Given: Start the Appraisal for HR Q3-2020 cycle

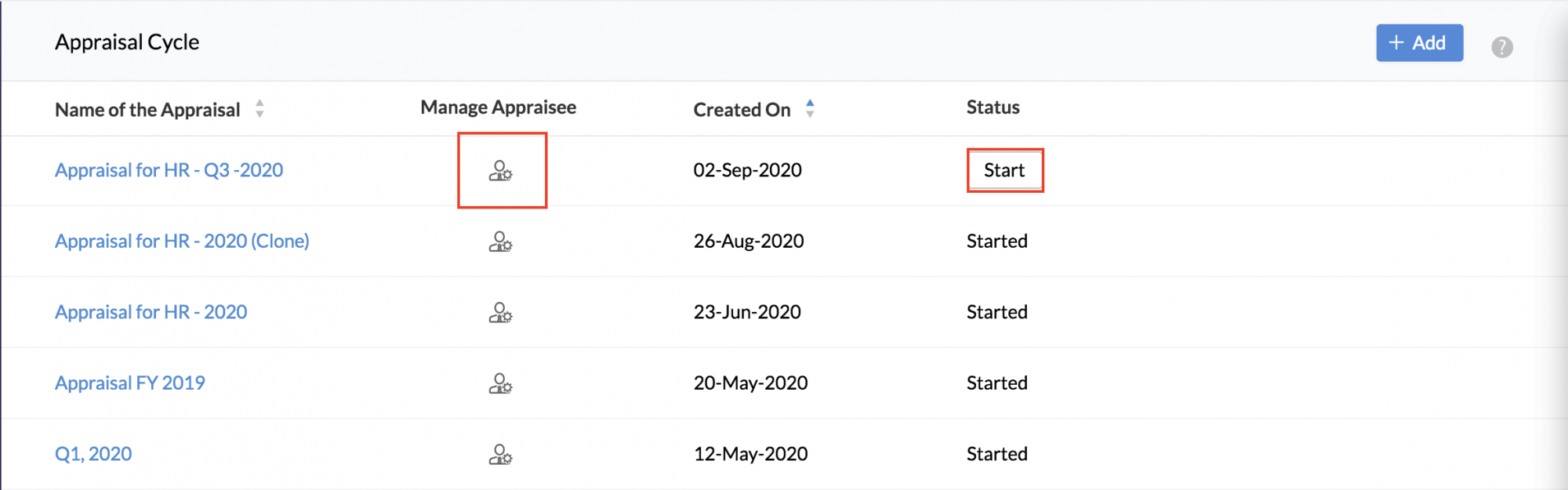Looking at the screenshot, I should point(1004,170).
